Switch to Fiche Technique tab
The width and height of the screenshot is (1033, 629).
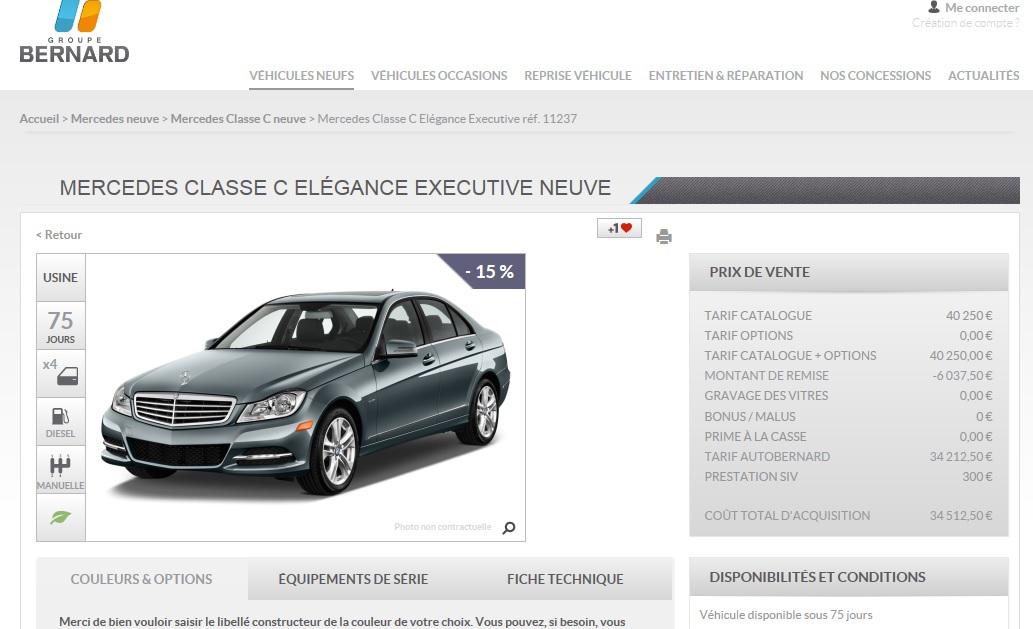[565, 579]
